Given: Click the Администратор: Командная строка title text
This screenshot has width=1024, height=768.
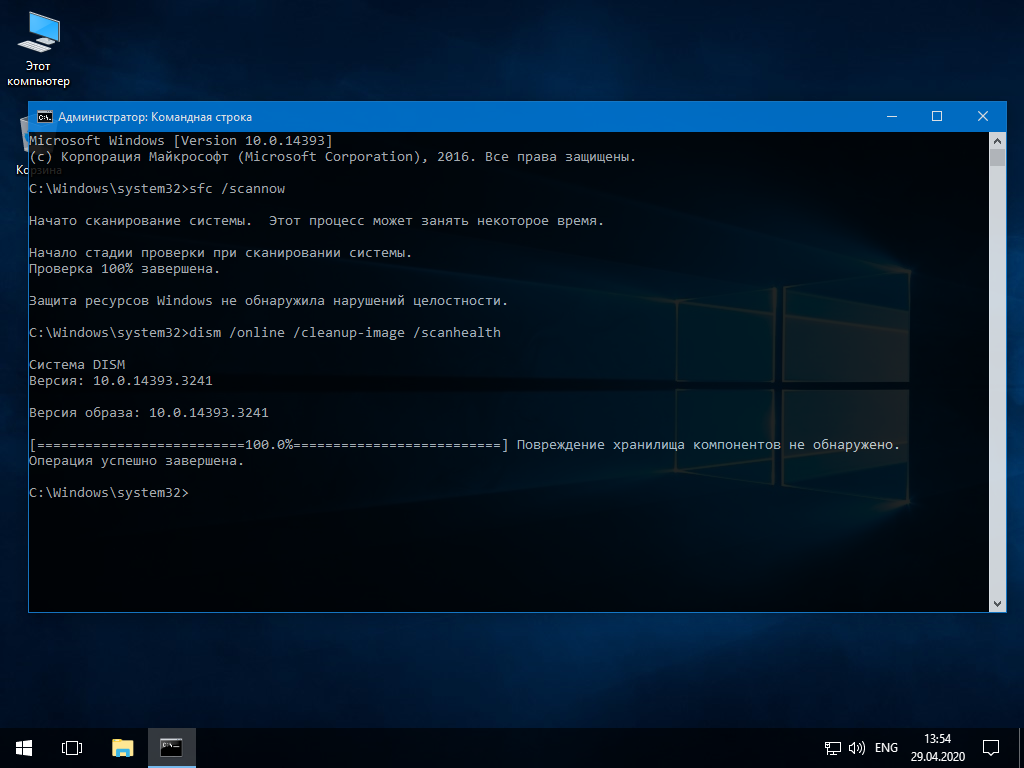Looking at the screenshot, I should tap(155, 117).
